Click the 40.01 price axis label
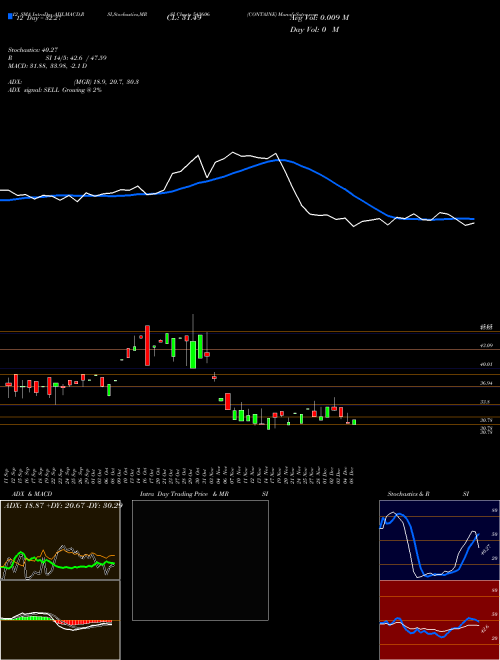 (x=486, y=364)
